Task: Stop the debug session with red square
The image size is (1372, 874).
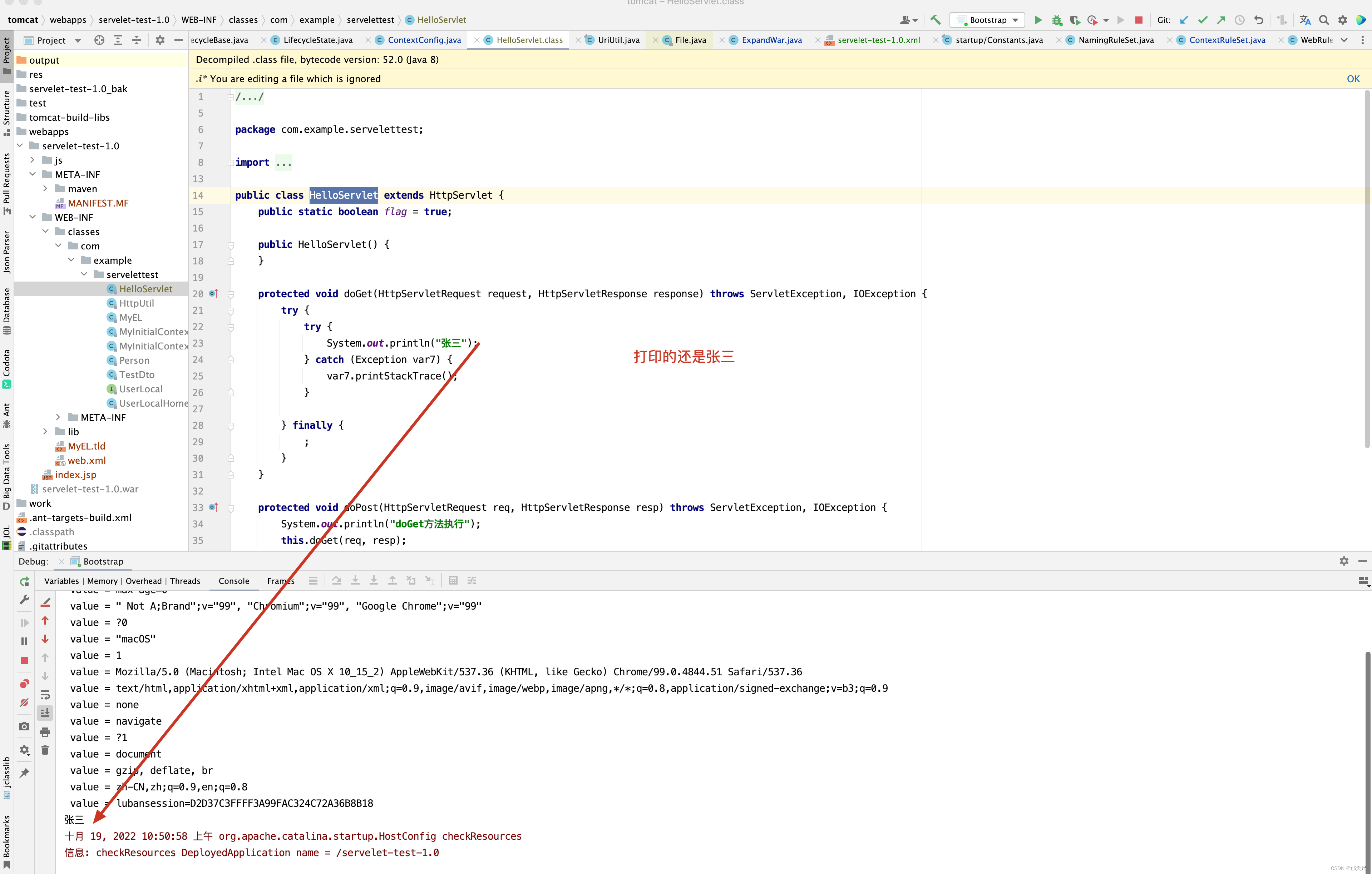Action: coord(24,660)
